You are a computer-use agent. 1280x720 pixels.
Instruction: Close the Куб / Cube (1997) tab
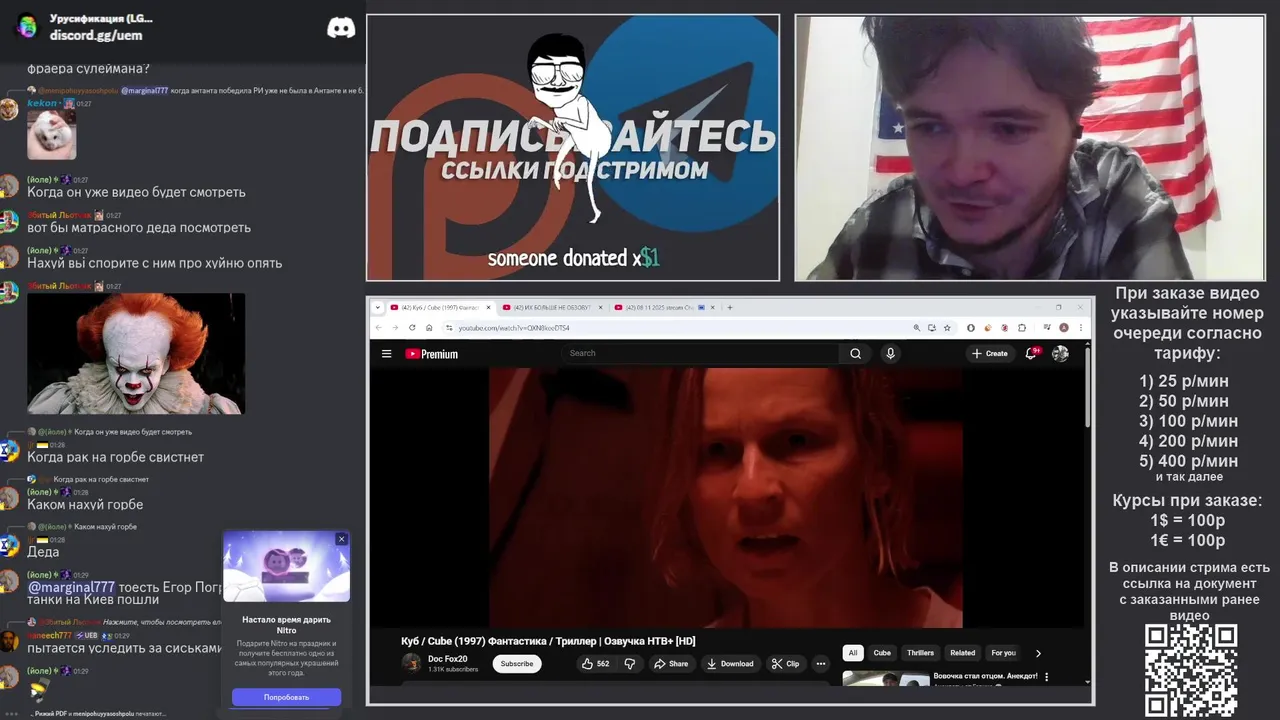(x=489, y=307)
